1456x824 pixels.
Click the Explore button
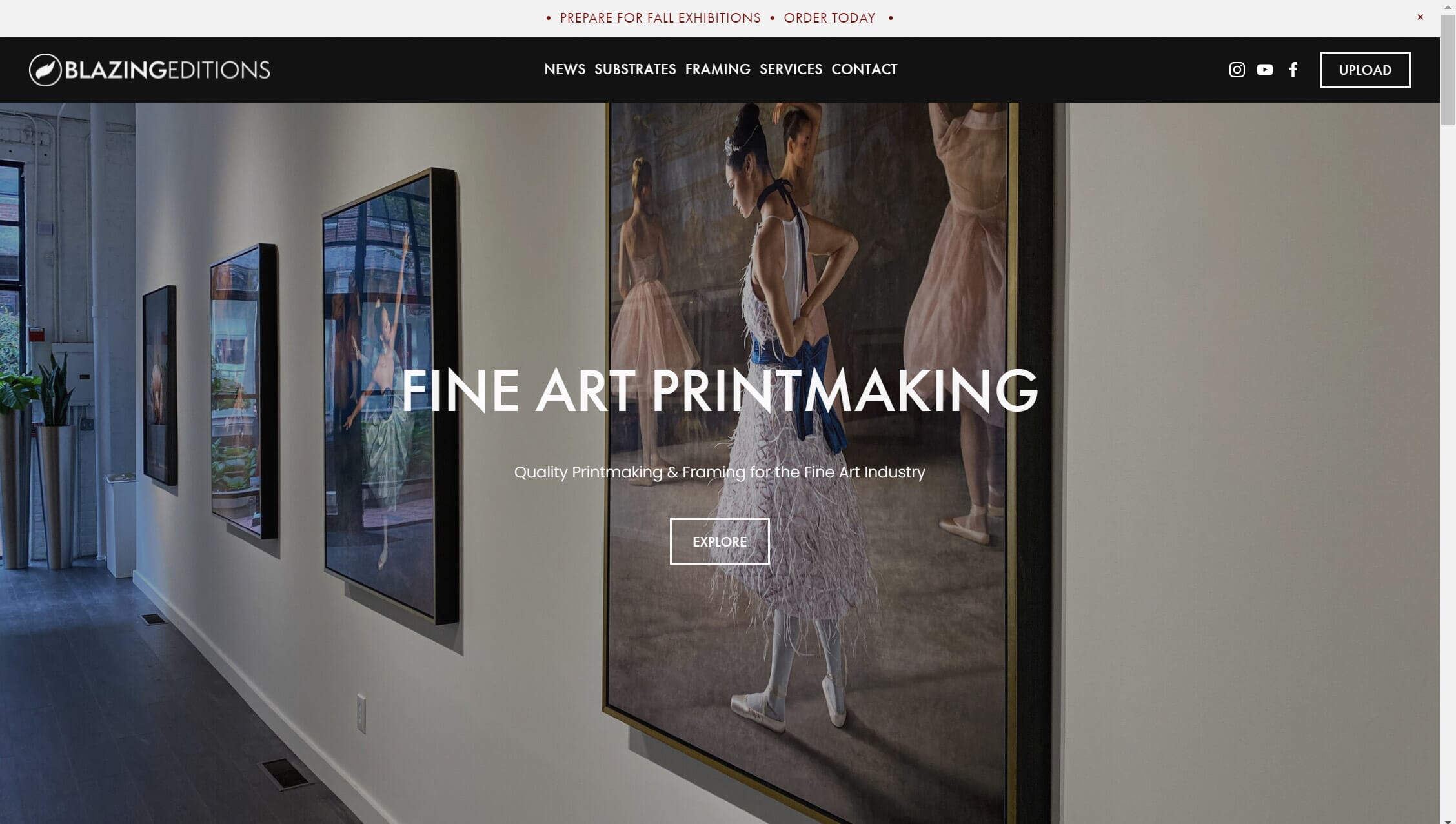coord(720,541)
